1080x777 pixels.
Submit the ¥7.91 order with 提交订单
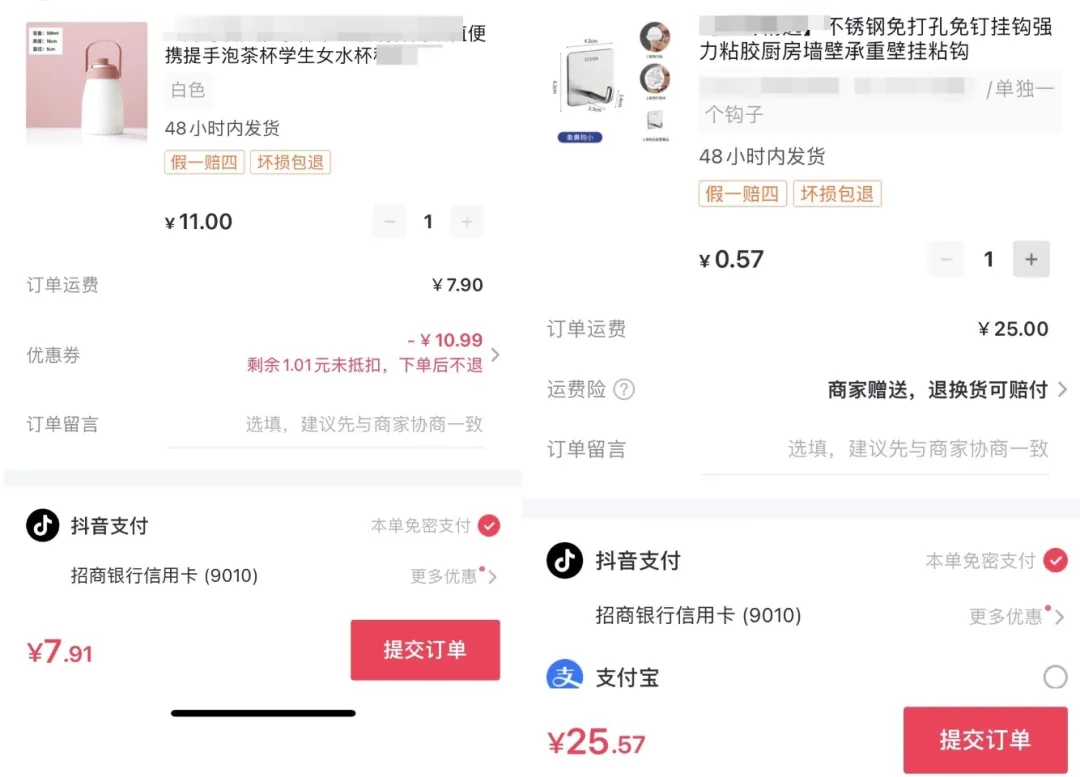425,650
